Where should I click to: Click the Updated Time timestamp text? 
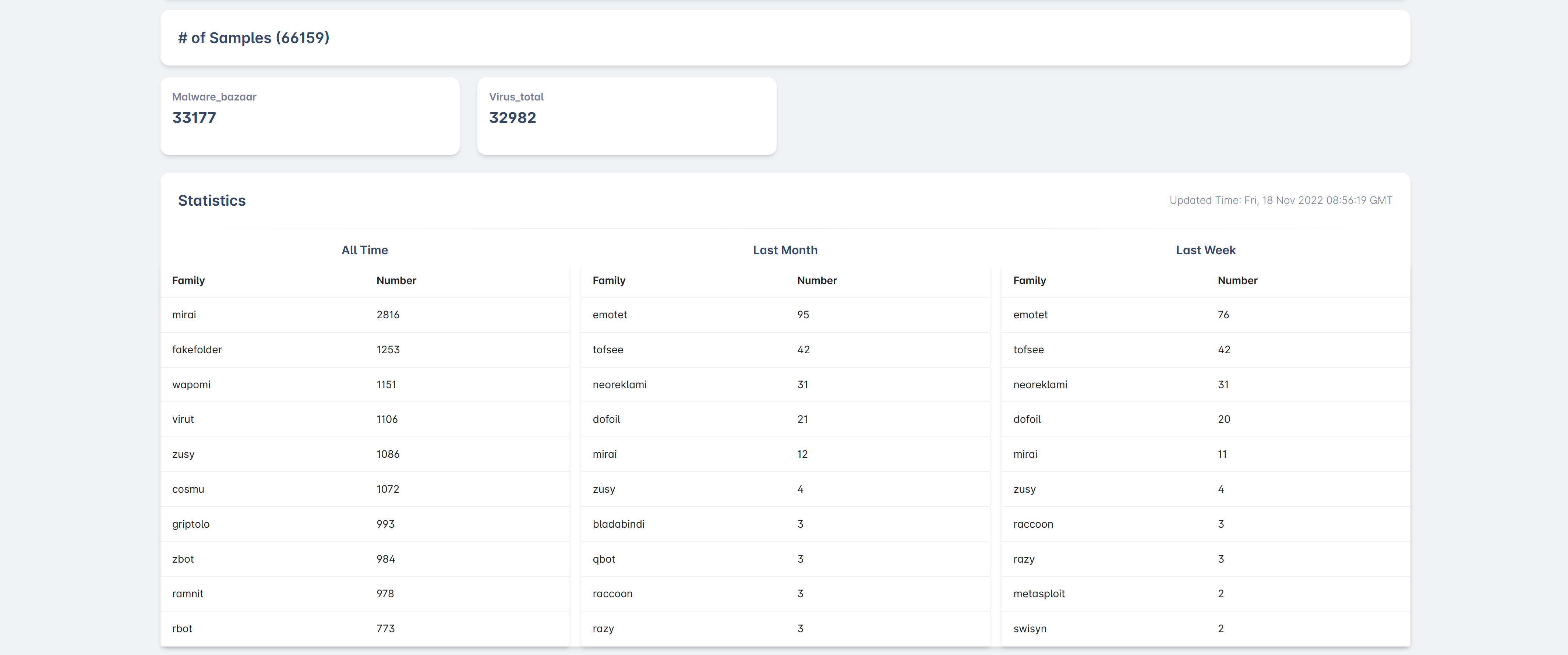[x=1280, y=200]
